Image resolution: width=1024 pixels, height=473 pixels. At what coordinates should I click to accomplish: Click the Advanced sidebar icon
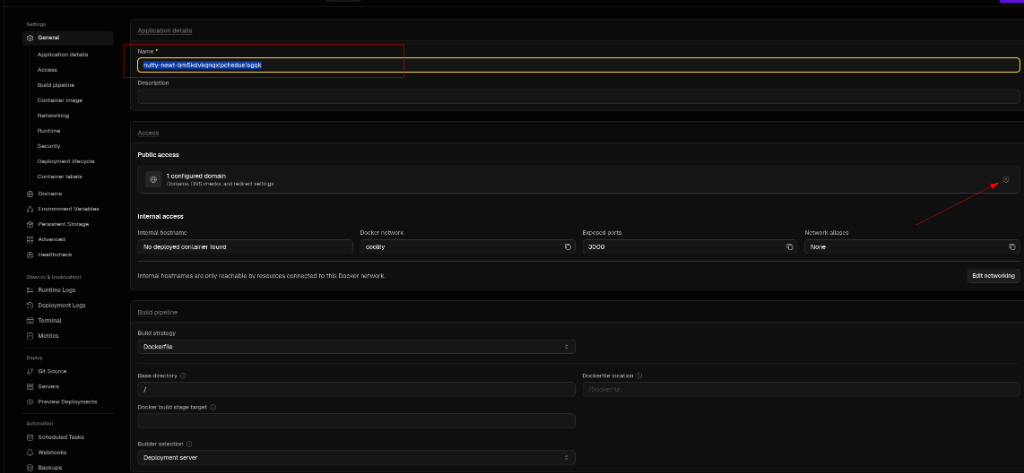point(30,239)
